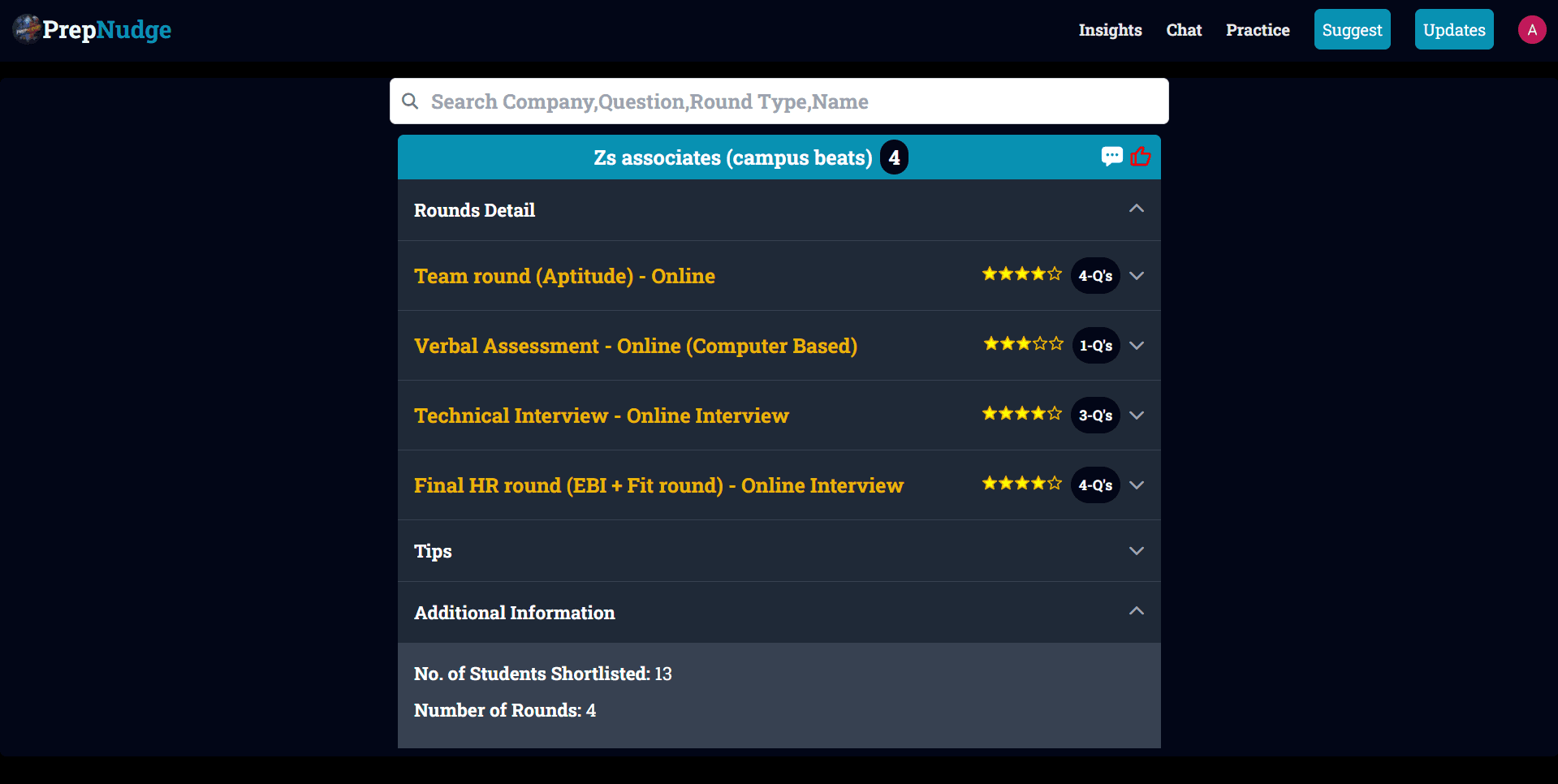This screenshot has height=784, width=1558.
Task: Open Verbal Assessment - Online (Computer Based) title
Action: [636, 346]
